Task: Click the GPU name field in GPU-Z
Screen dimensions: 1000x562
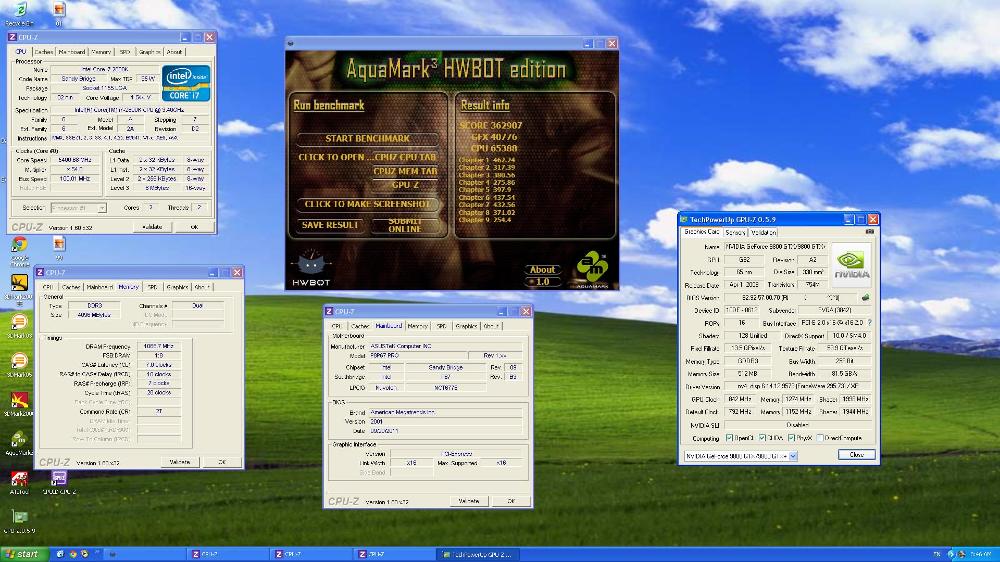Action: (x=776, y=246)
